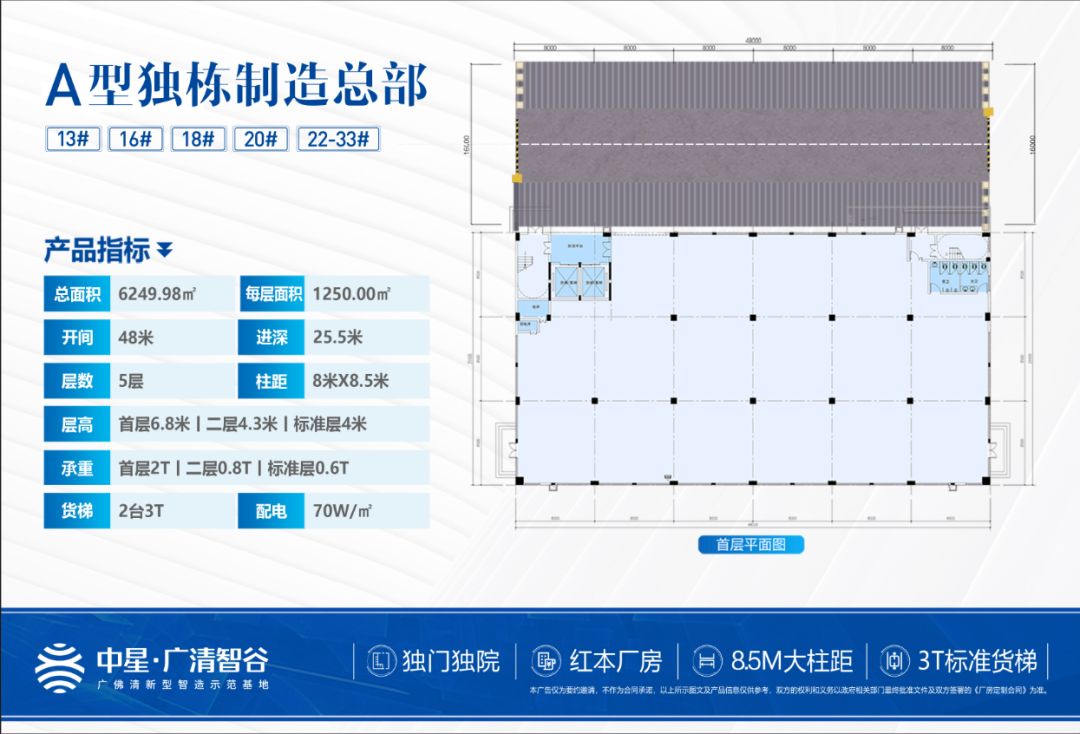This screenshot has height=734, width=1080.
Task: Click the 红本厂房 feature icon
Action: tap(546, 661)
